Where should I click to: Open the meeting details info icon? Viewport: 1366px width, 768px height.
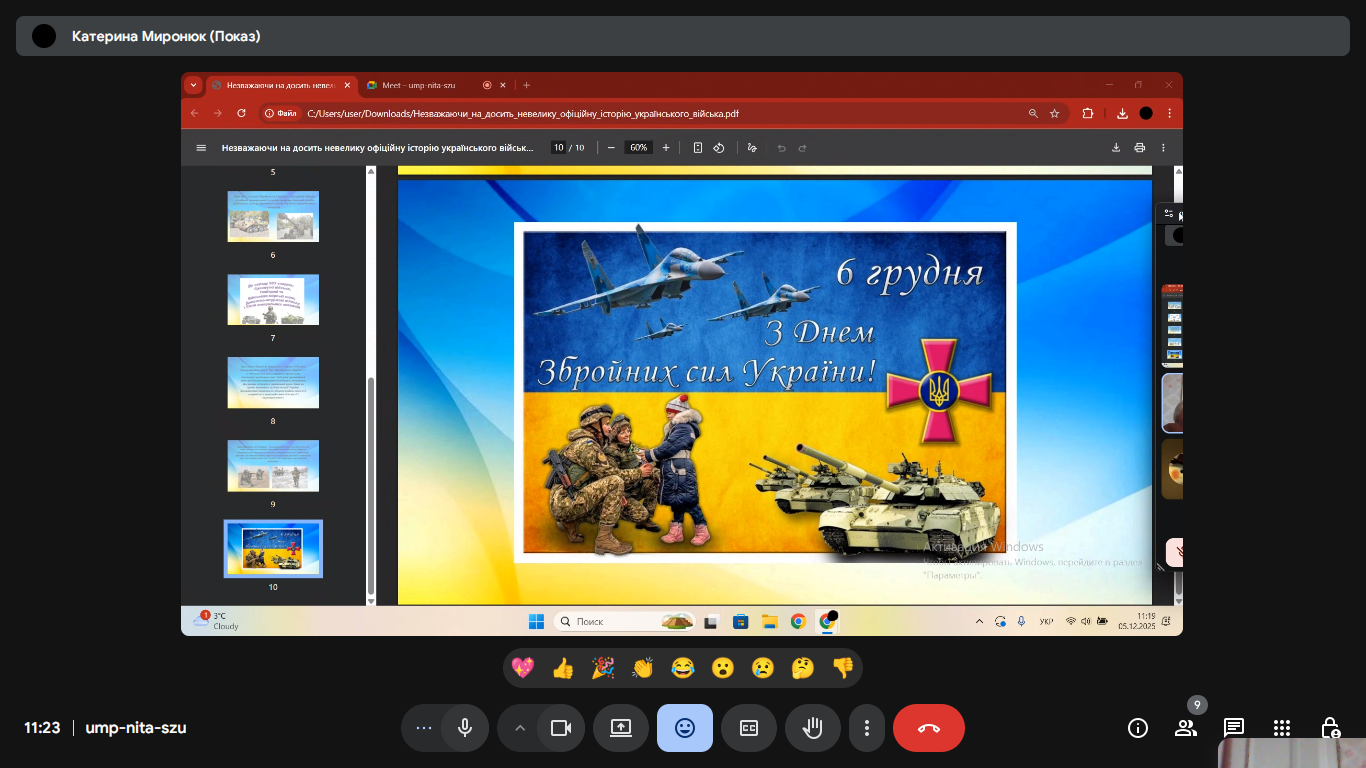[x=1138, y=728]
